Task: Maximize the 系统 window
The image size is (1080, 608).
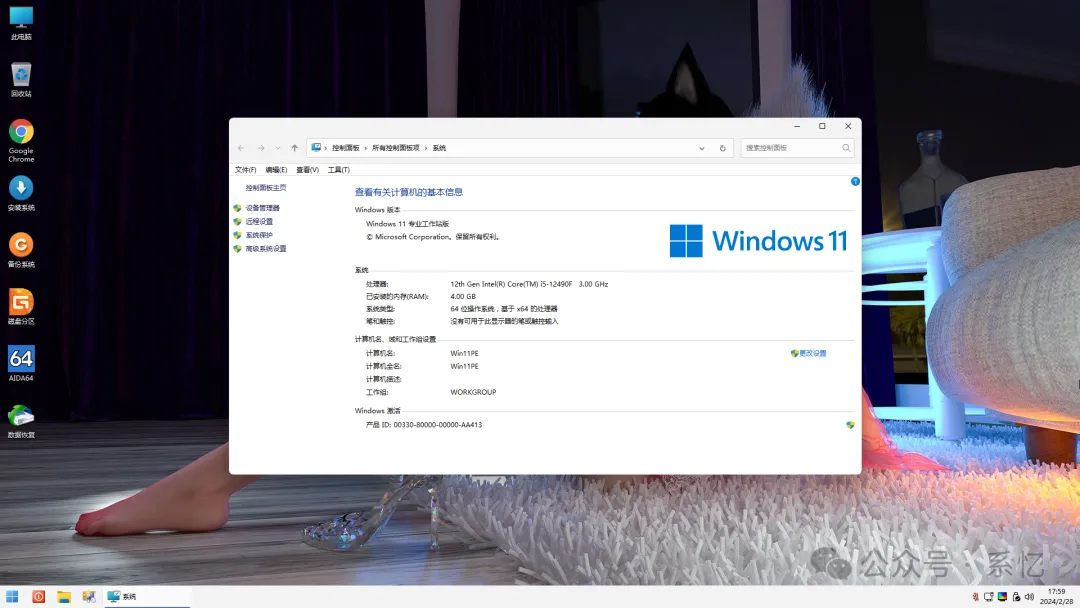Action: [822, 127]
